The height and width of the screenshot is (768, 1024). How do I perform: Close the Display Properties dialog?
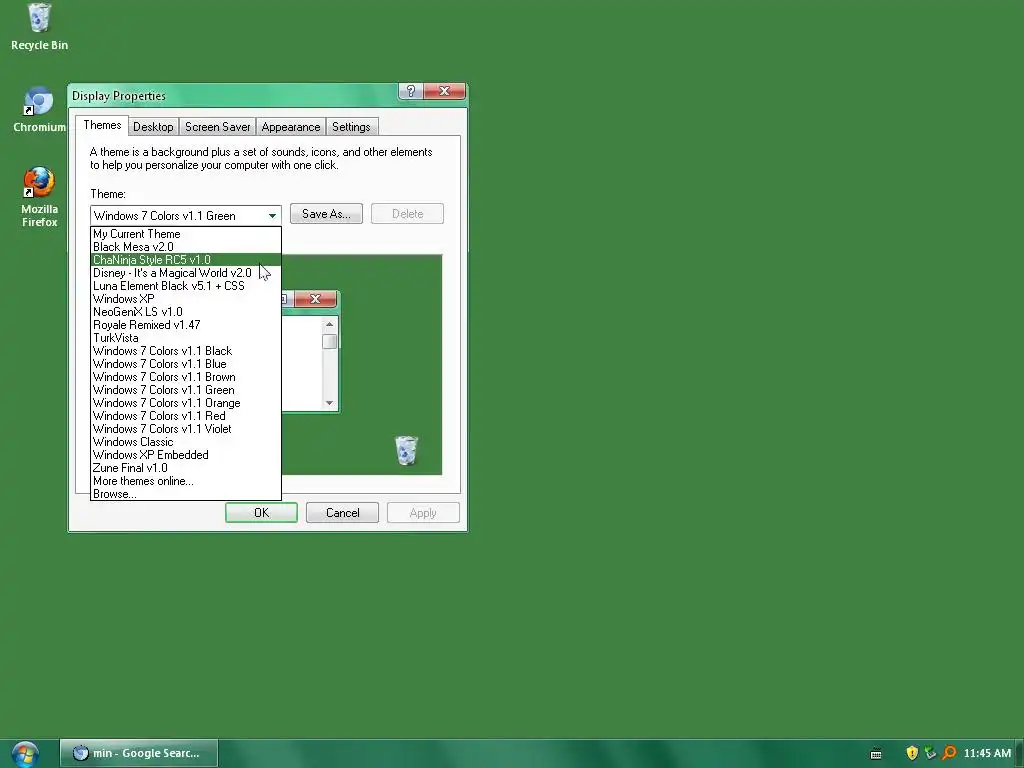point(444,91)
